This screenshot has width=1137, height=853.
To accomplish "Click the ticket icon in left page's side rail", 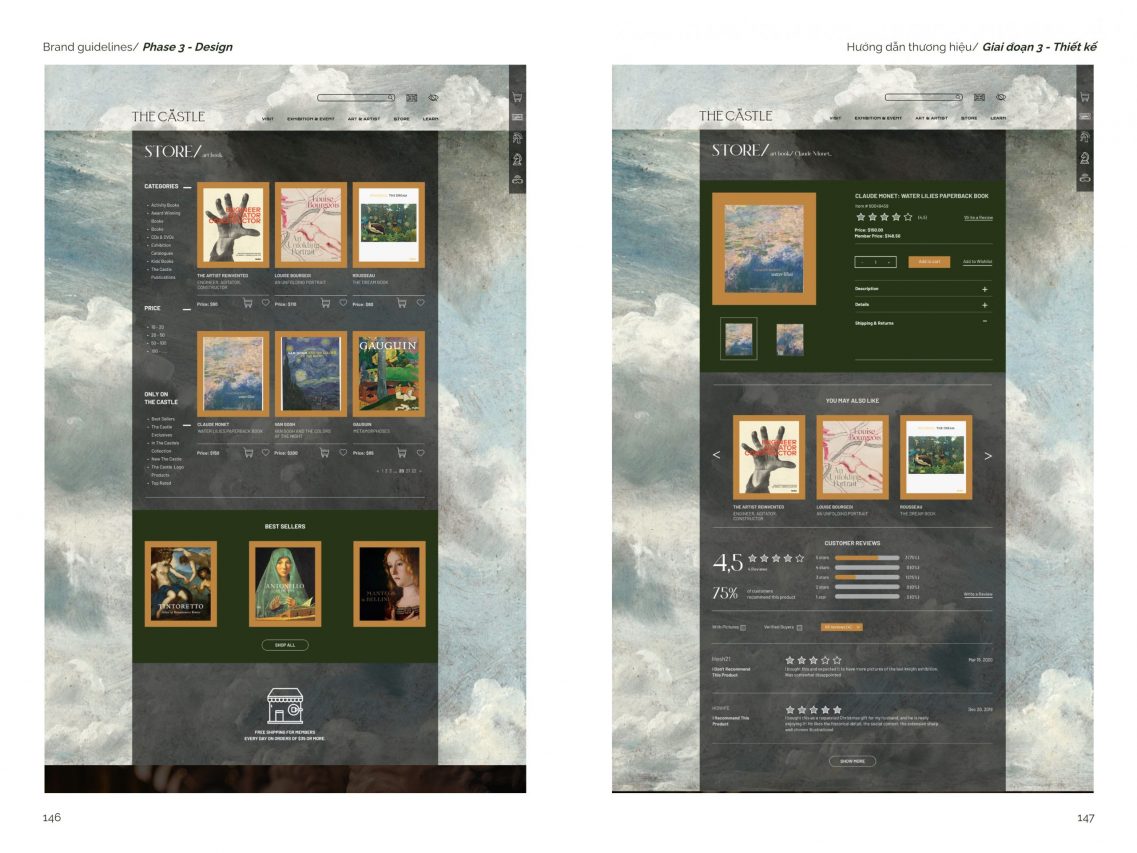I will (x=517, y=117).
